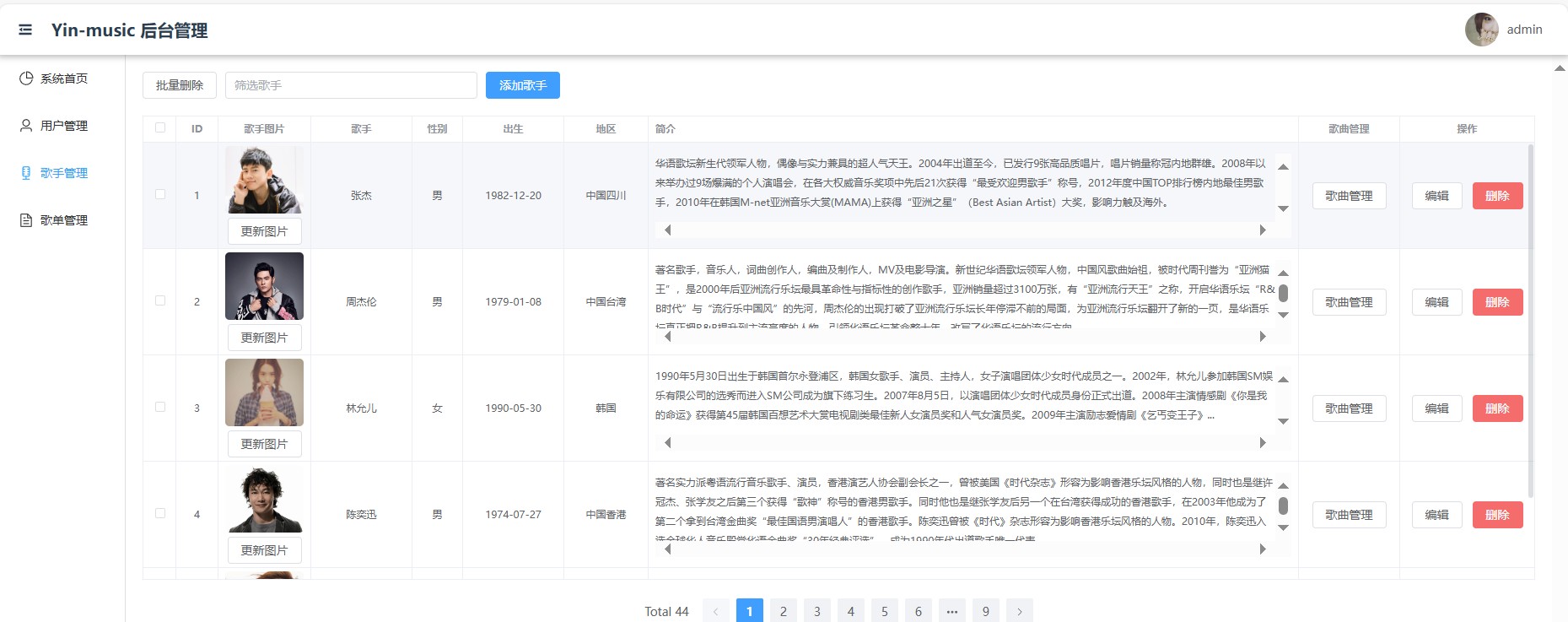Click the vertical scrollbar thumb in 陈奕迅's bio
Image resolution: width=1568 pixels, height=622 pixels.
[1283, 506]
